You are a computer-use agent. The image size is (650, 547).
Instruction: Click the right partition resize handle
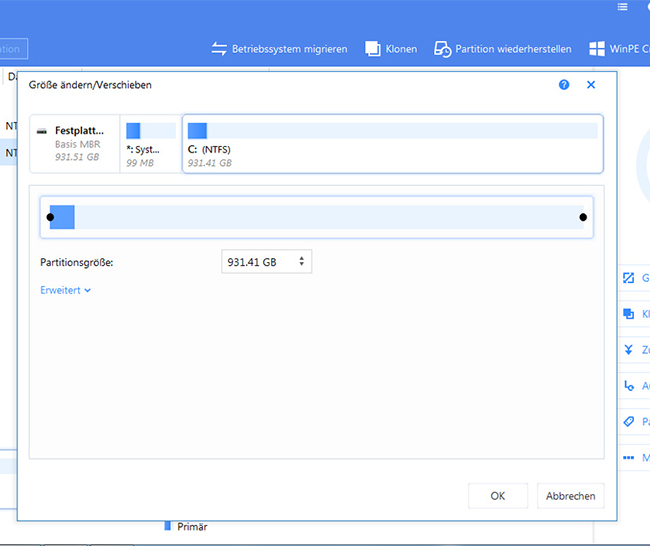pyautogui.click(x=583, y=217)
